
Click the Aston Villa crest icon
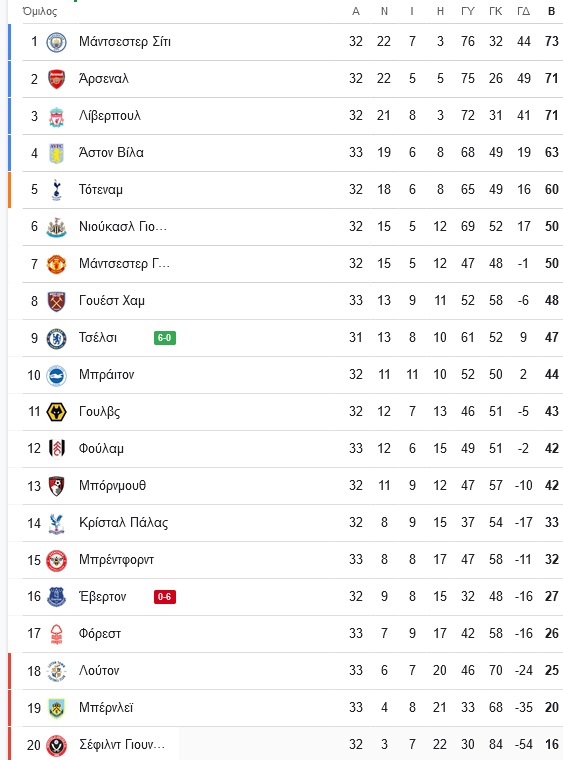pos(56,153)
